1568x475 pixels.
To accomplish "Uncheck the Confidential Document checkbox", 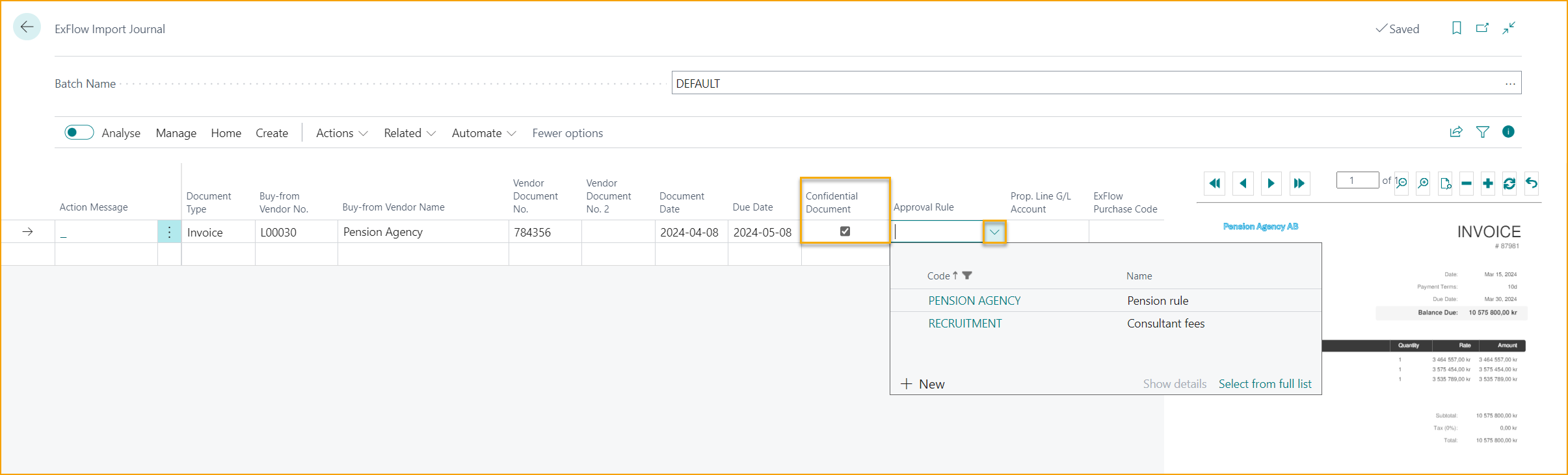I will pyautogui.click(x=845, y=231).
